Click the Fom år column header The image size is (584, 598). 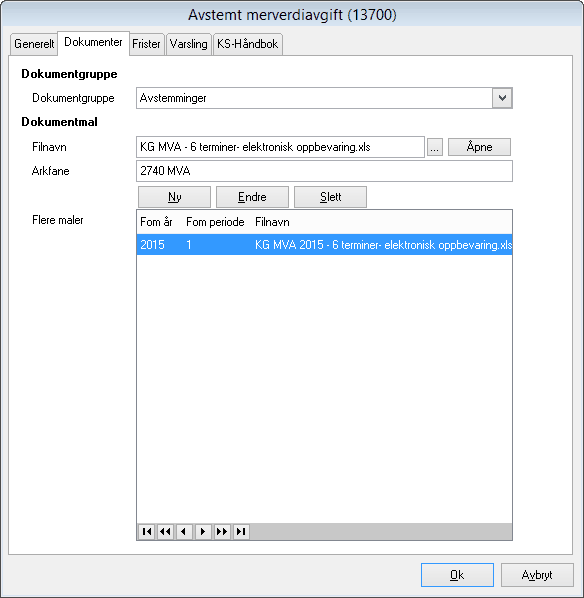tap(156, 222)
